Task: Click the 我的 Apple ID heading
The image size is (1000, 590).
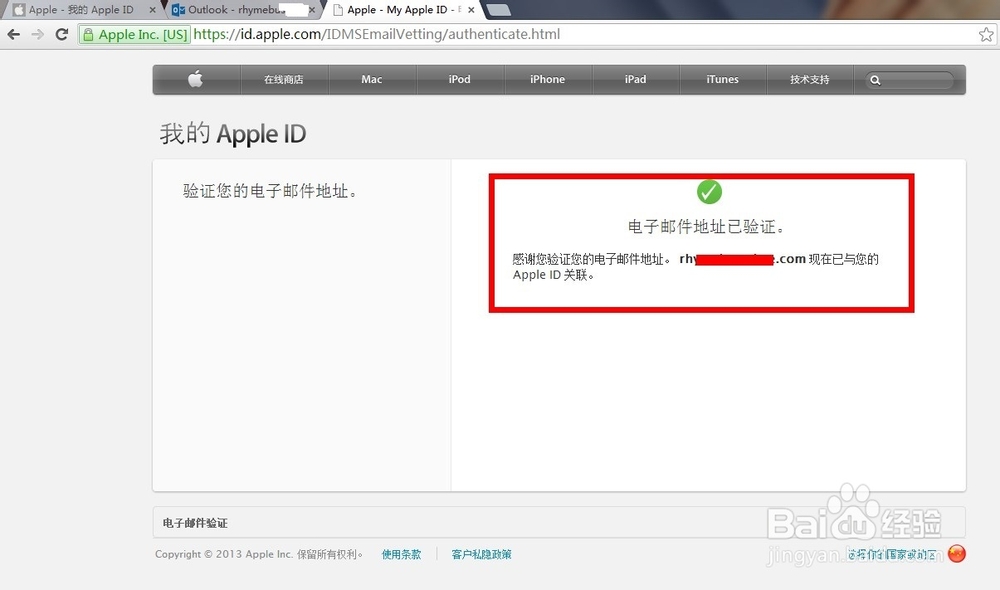Action: click(233, 134)
